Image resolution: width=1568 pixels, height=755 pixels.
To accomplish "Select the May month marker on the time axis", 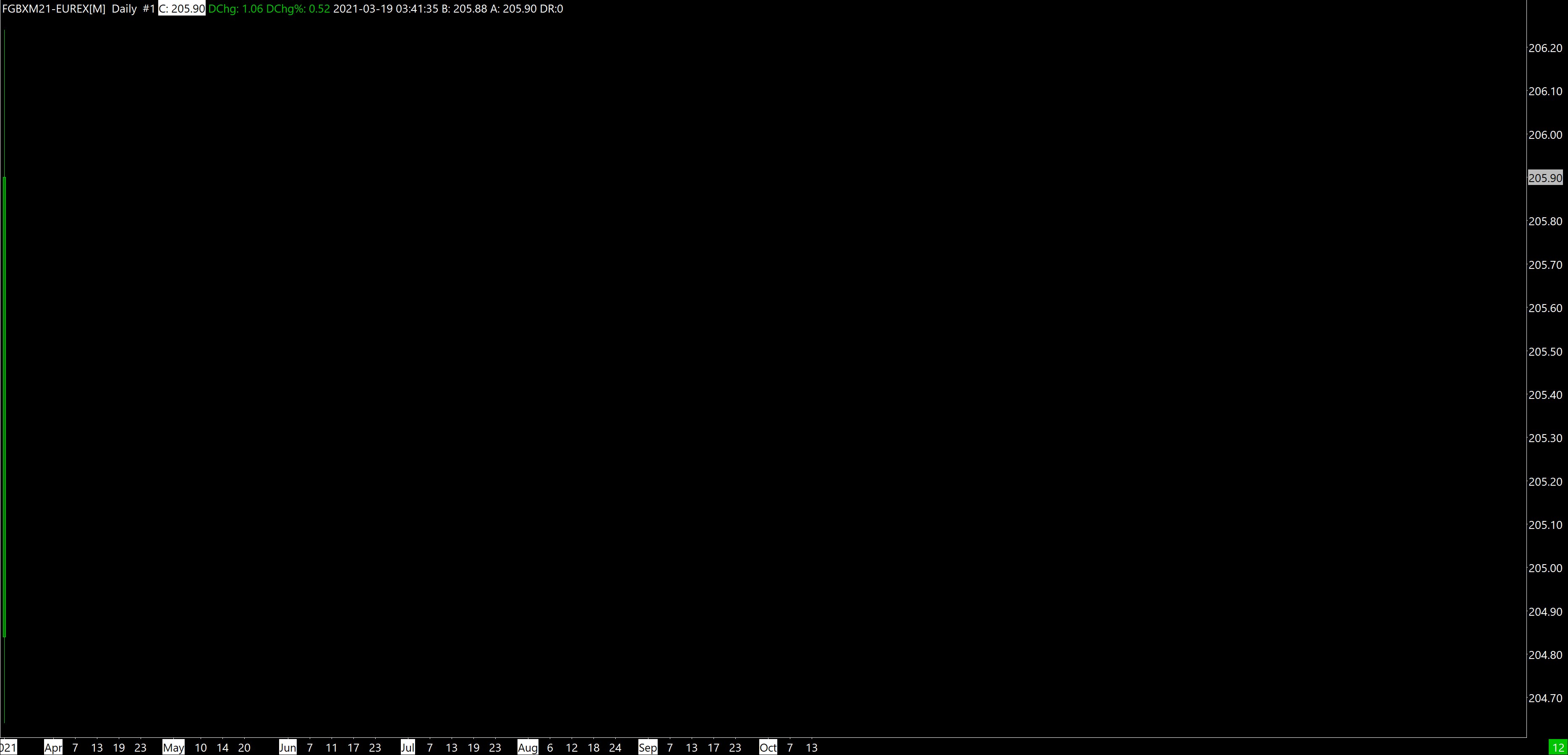I will click(173, 748).
